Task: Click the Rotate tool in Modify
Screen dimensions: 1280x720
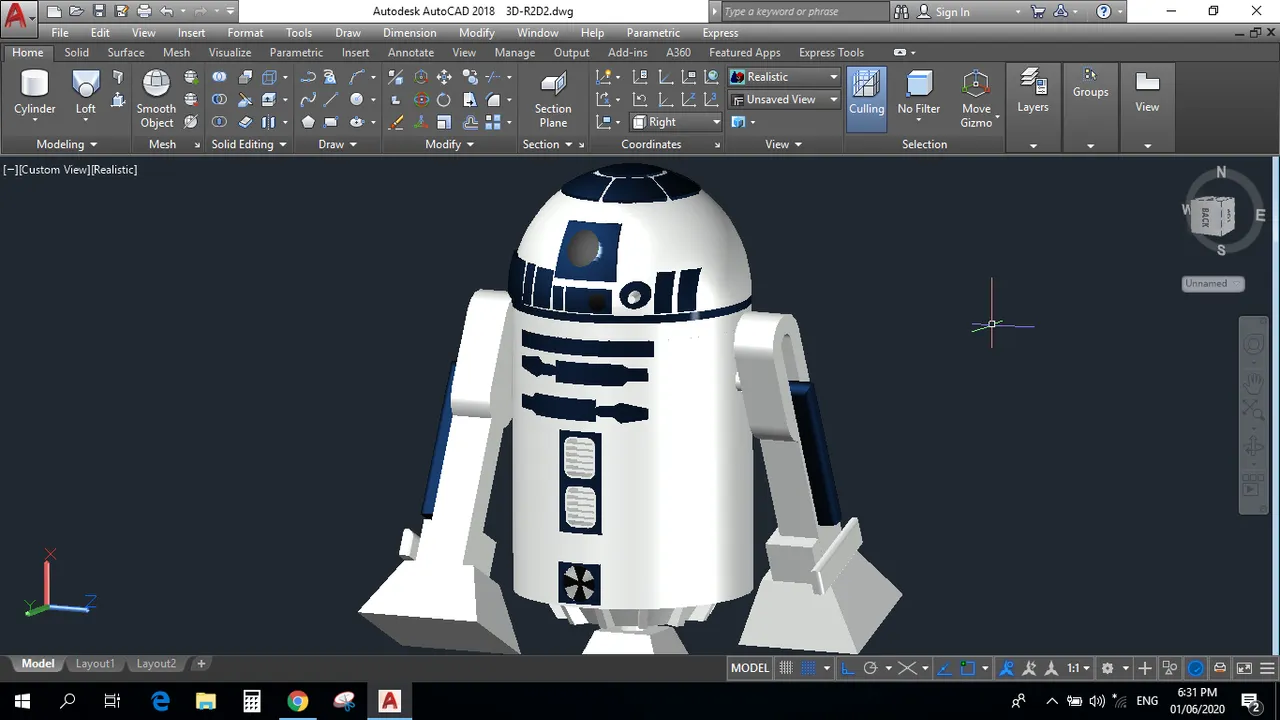Action: 443,99
